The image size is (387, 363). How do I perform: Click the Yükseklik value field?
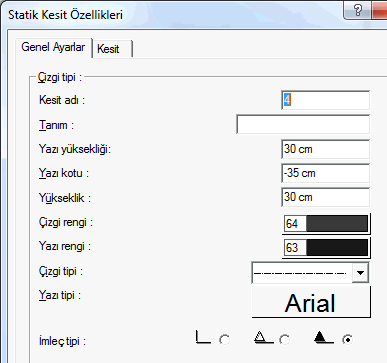click(325, 197)
